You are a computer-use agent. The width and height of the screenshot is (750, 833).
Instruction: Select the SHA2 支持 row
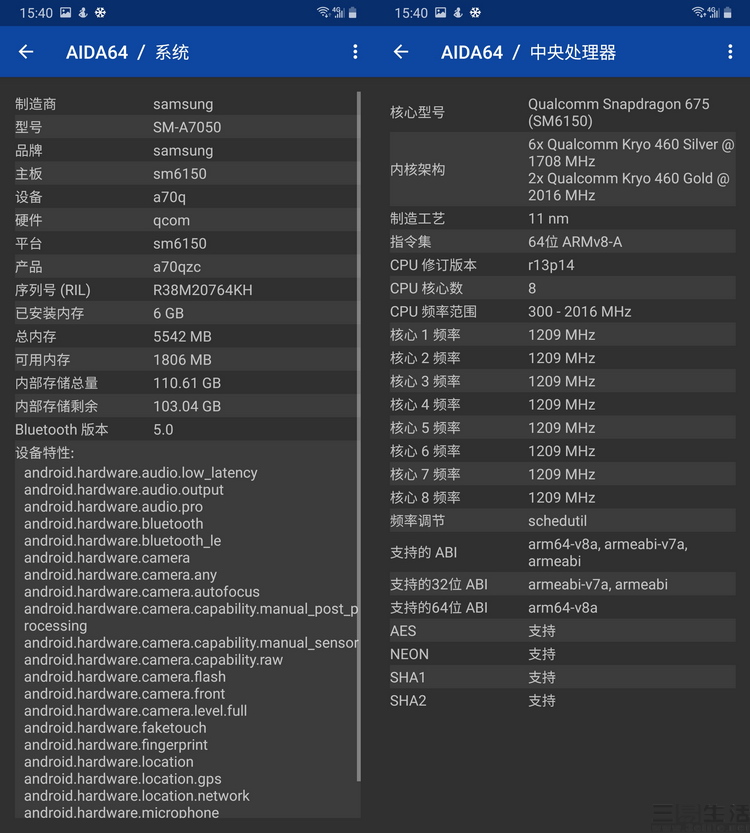point(562,701)
